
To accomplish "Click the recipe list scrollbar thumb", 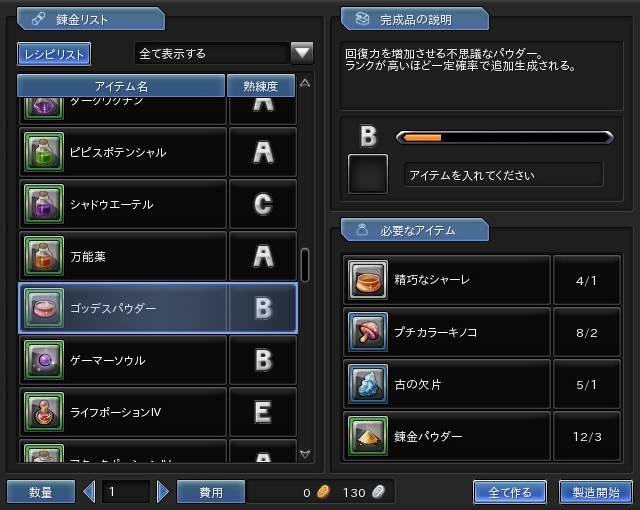I will point(305,265).
